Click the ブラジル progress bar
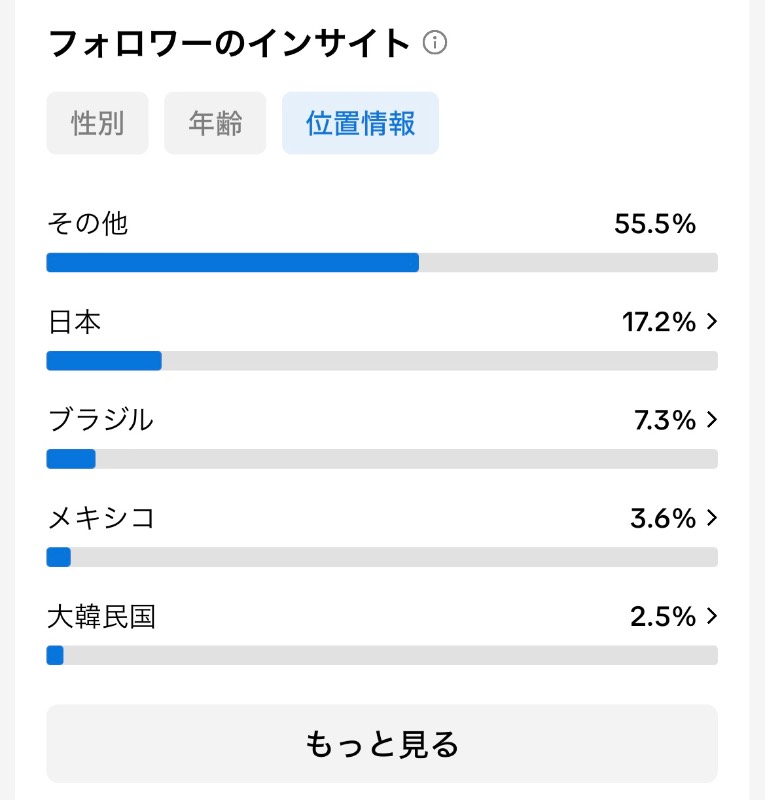 point(382,459)
